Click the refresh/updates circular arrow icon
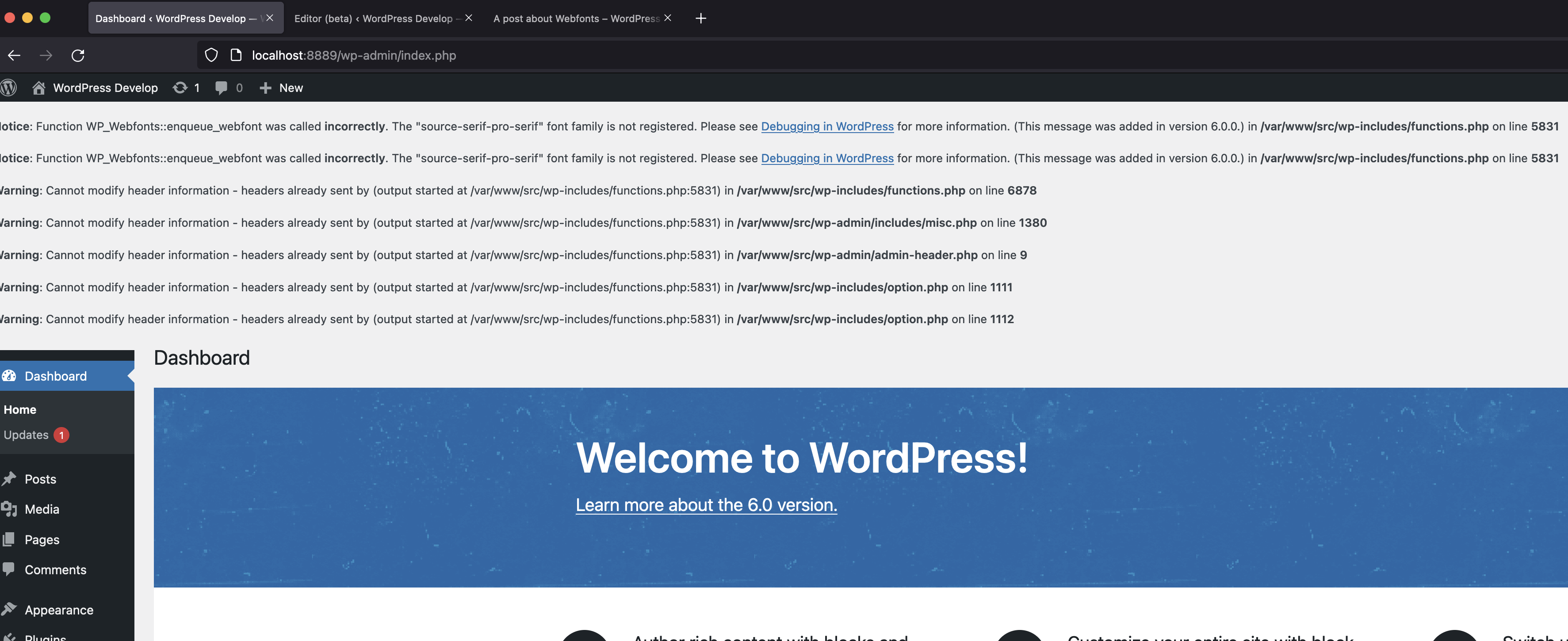Image resolution: width=1568 pixels, height=641 pixels. [x=180, y=87]
